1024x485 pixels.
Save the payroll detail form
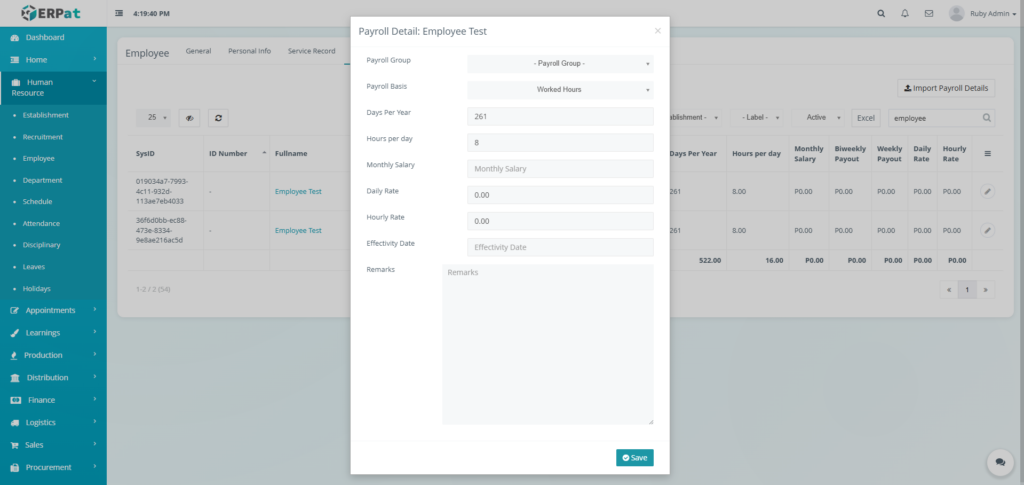pyautogui.click(x=634, y=457)
